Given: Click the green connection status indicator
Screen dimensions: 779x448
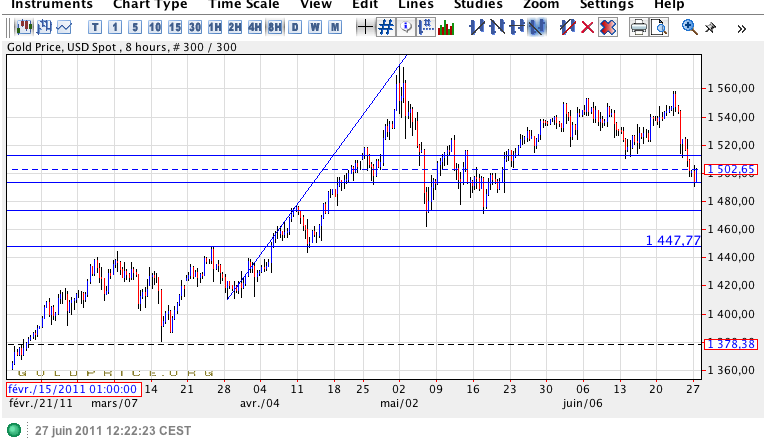Looking at the screenshot, I should click(x=14, y=430).
